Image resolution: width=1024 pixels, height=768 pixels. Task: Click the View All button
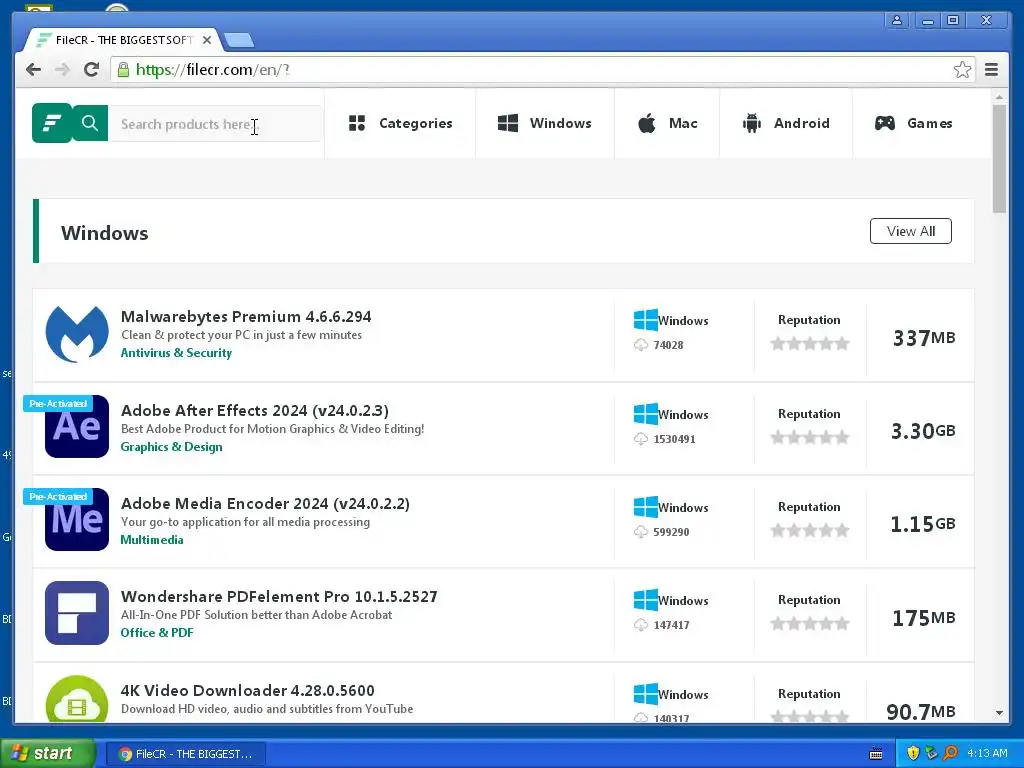pos(910,231)
